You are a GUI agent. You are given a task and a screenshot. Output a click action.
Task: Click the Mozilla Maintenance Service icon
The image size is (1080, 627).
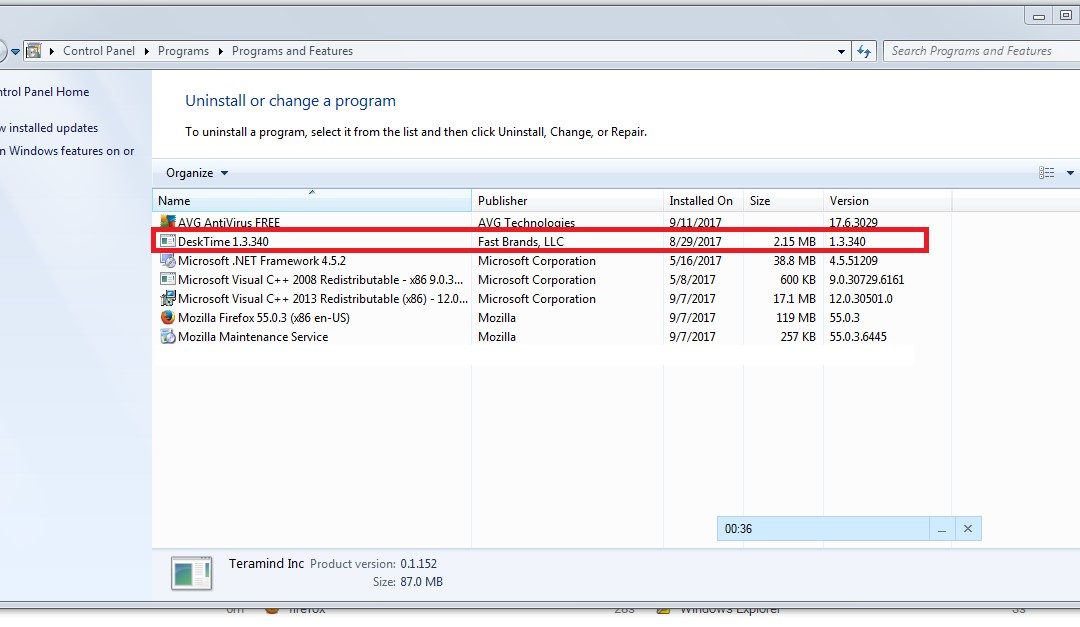tap(167, 336)
